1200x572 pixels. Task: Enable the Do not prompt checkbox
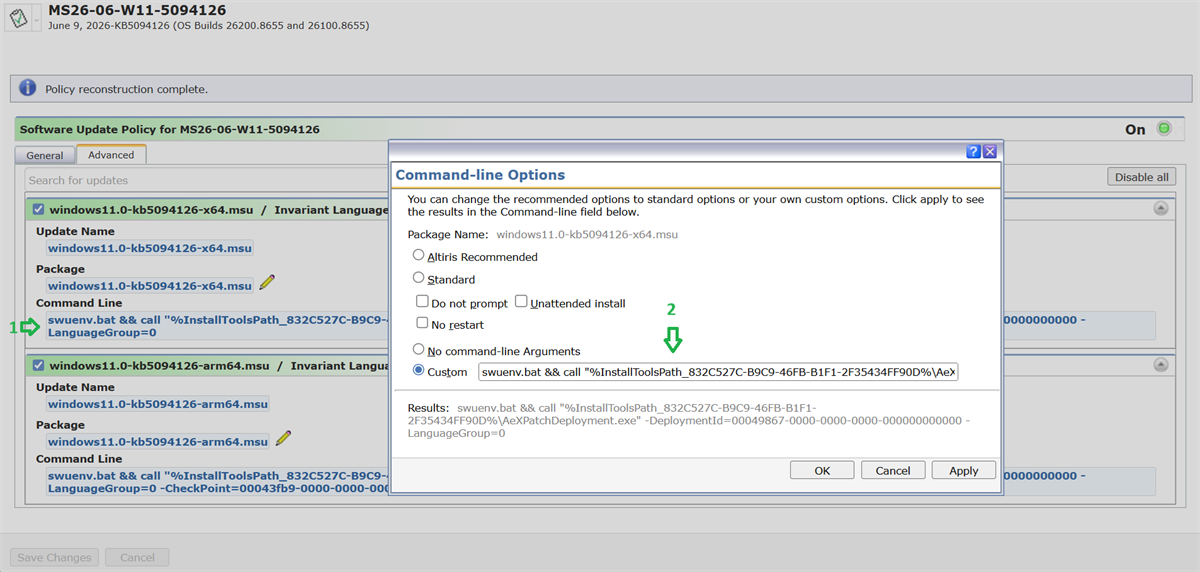coord(422,301)
